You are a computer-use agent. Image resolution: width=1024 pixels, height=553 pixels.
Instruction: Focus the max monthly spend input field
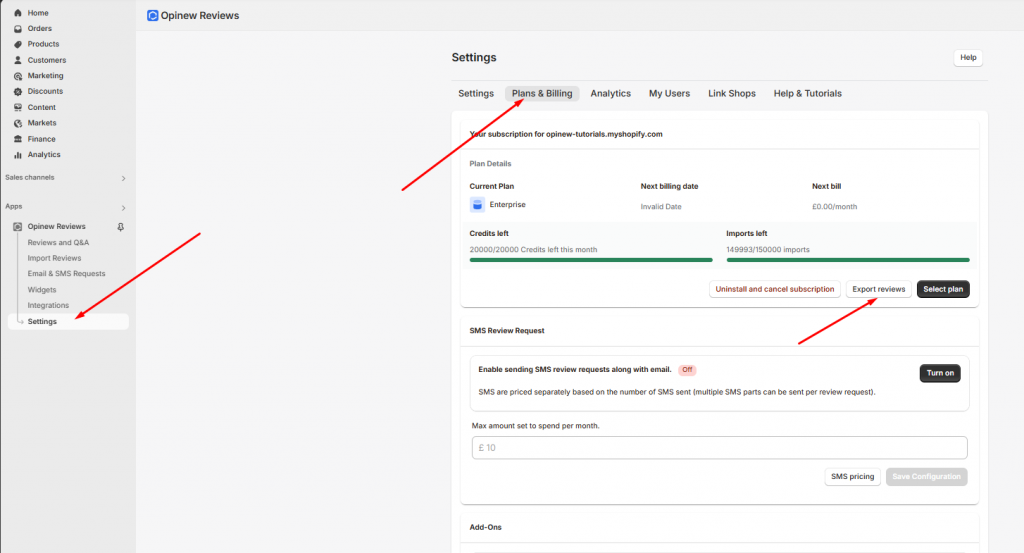point(719,447)
